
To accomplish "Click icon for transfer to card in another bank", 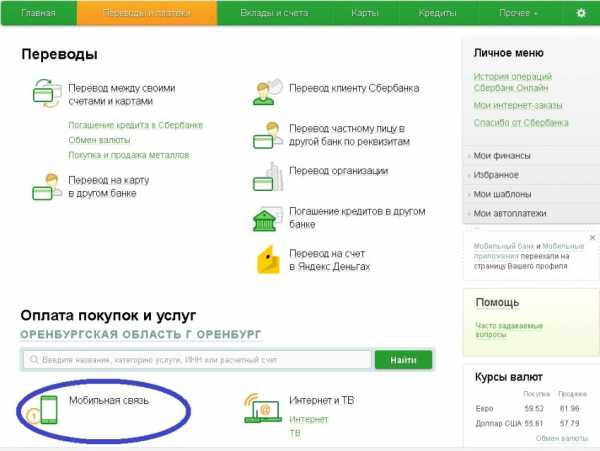I will click(x=47, y=186).
